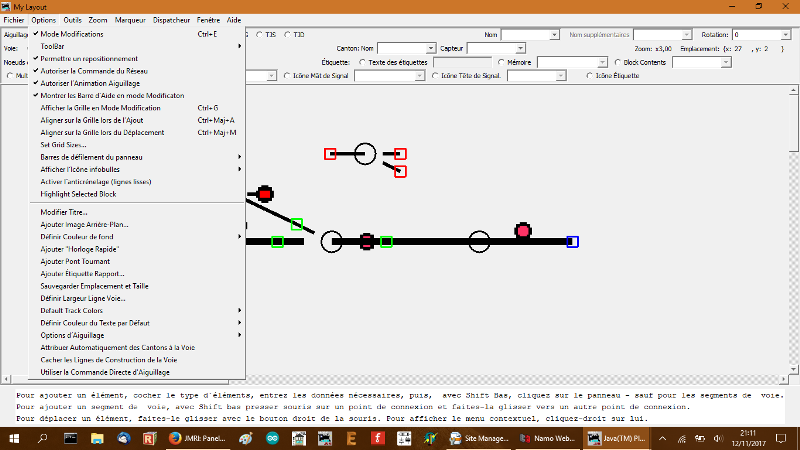Viewport: 800px width, 450px height.
Task: Select the turntable circle on upper track
Action: [x=365, y=154]
